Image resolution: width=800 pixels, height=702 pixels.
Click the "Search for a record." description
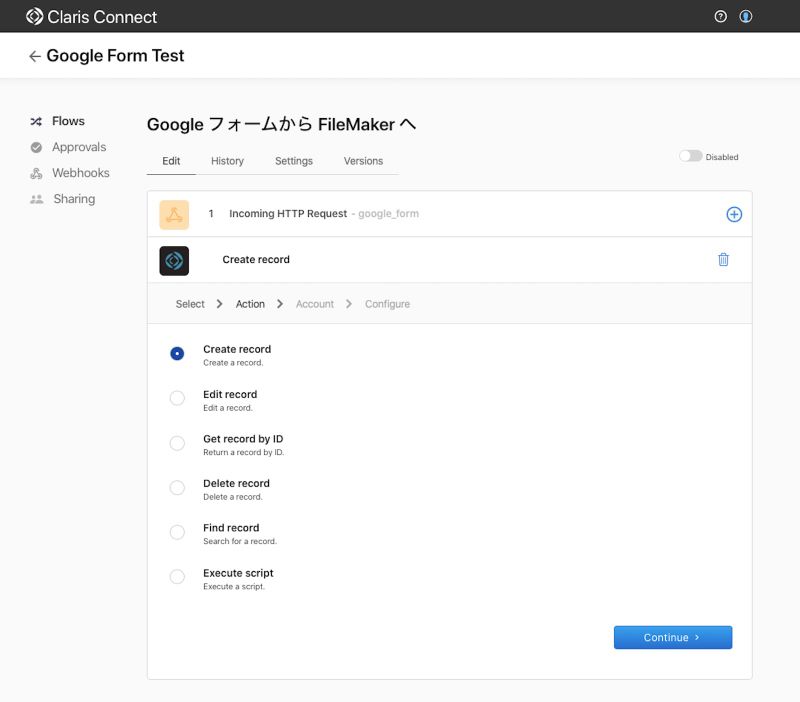click(240, 541)
